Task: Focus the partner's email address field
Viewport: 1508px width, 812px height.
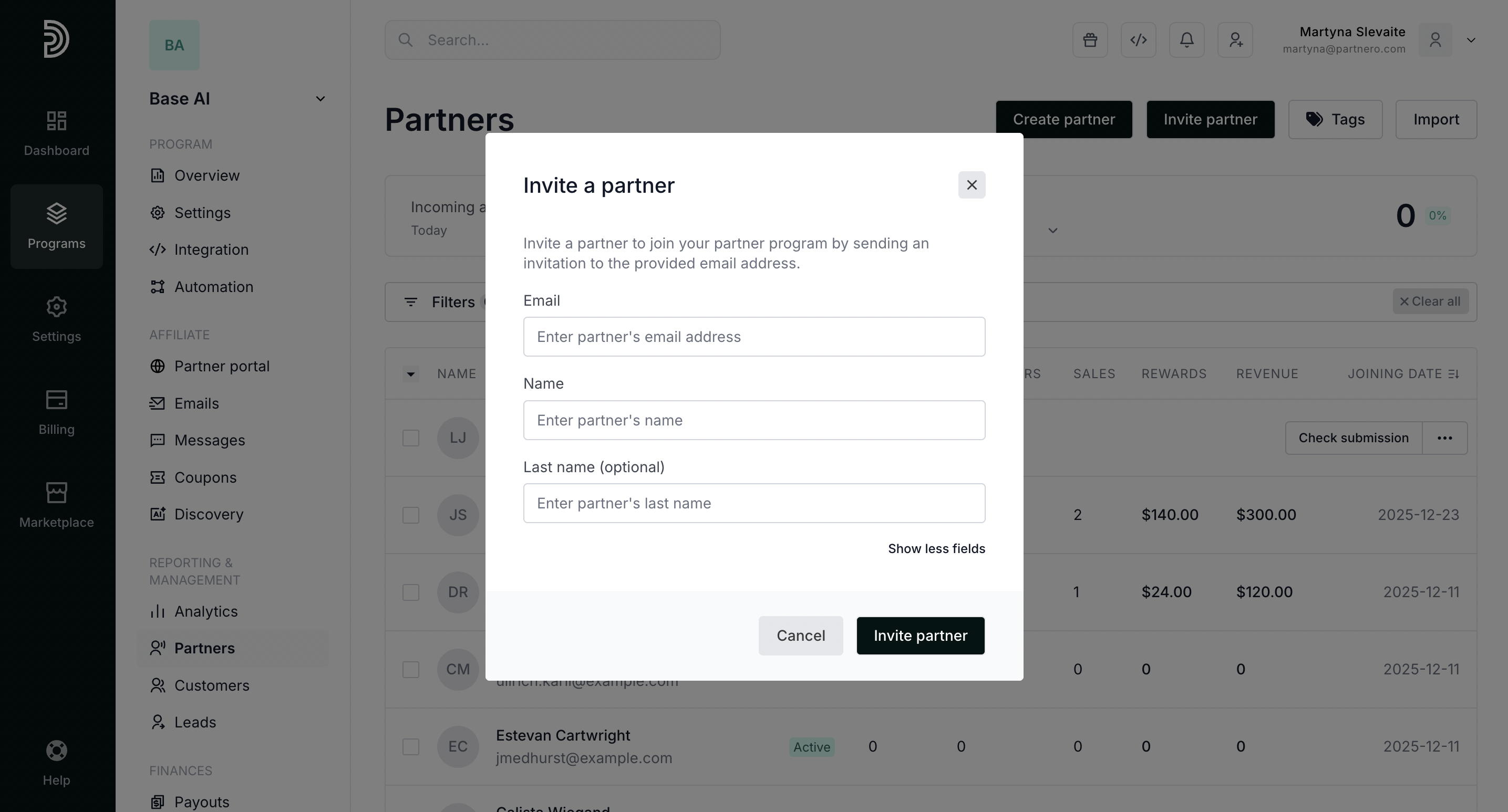Action: [x=753, y=337]
